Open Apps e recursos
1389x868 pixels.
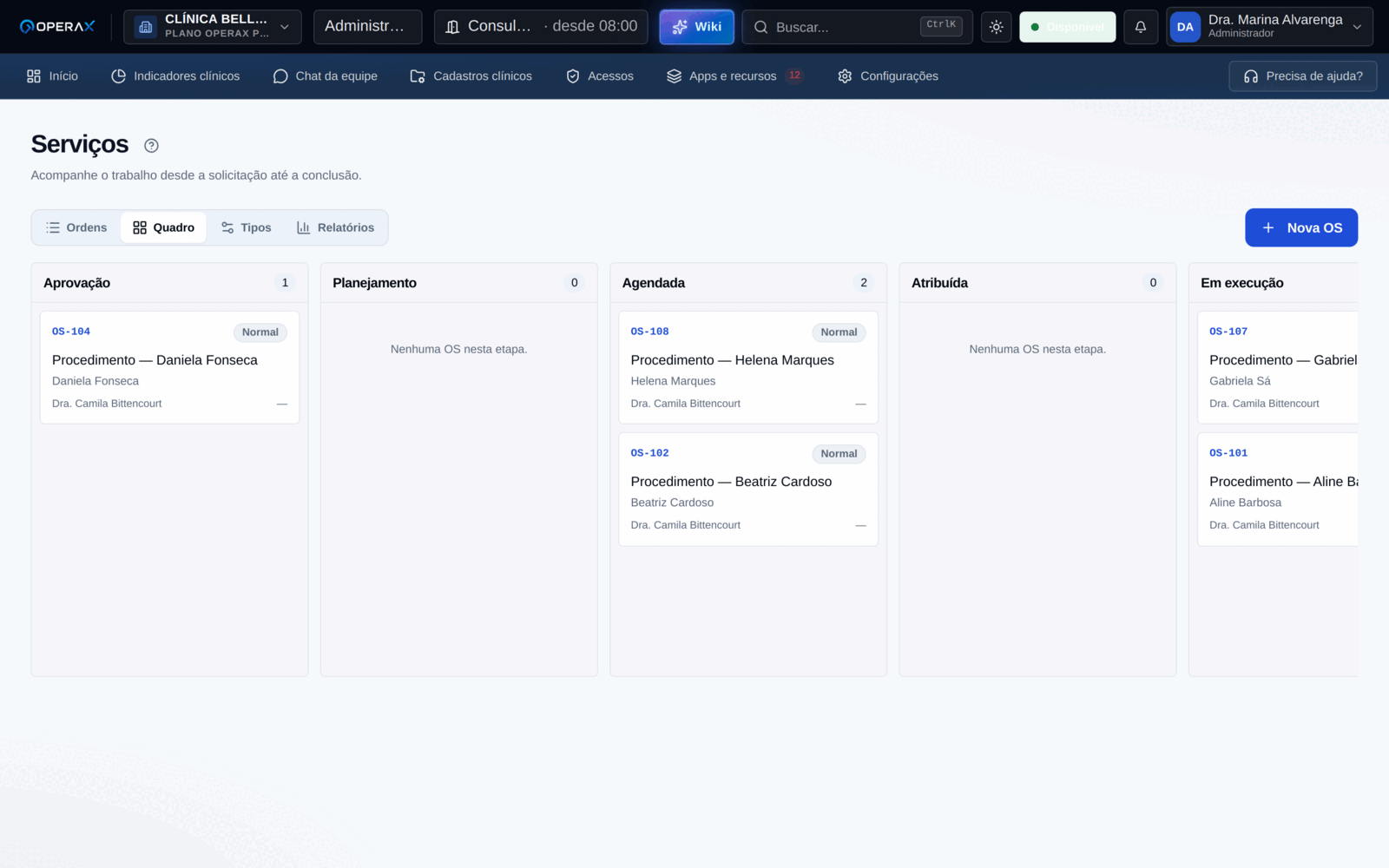tap(734, 76)
